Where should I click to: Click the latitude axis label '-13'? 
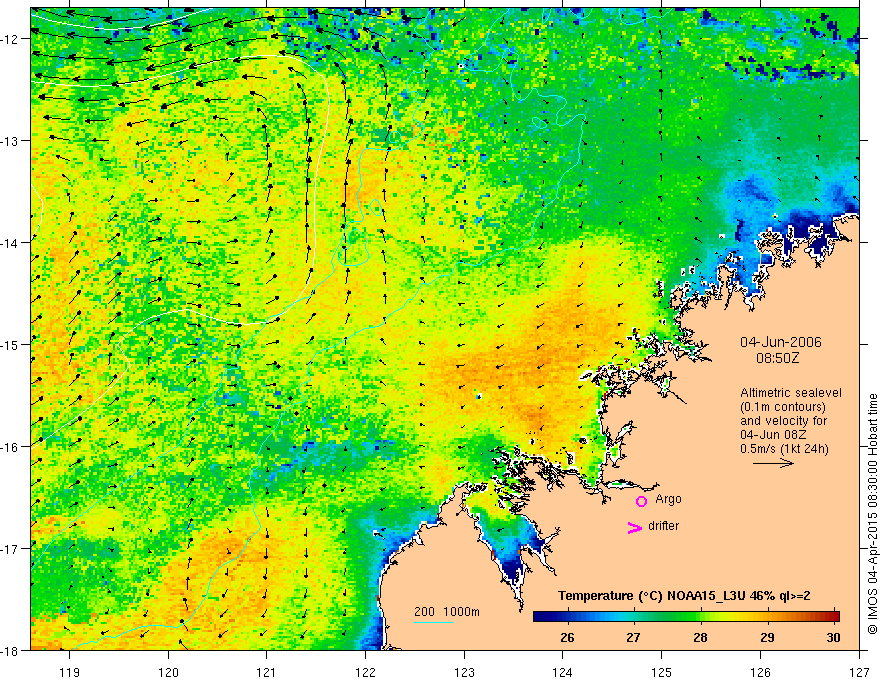click(x=11, y=141)
